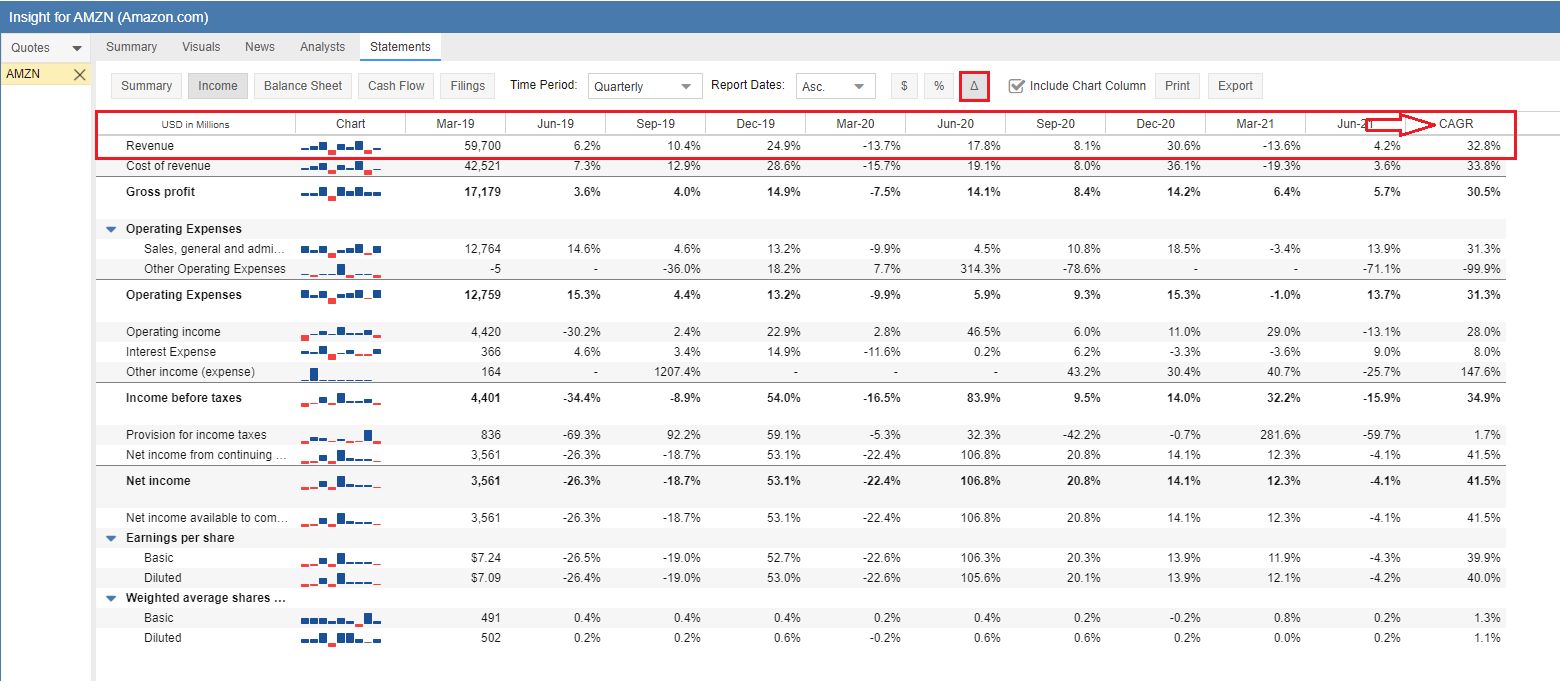Print the statement with Print button

1178,86
